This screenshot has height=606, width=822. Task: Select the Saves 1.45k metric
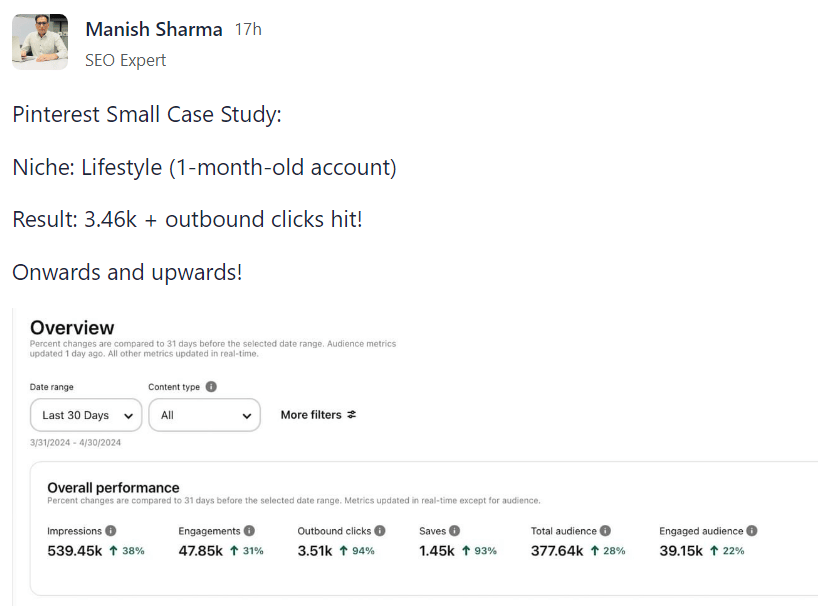click(438, 551)
